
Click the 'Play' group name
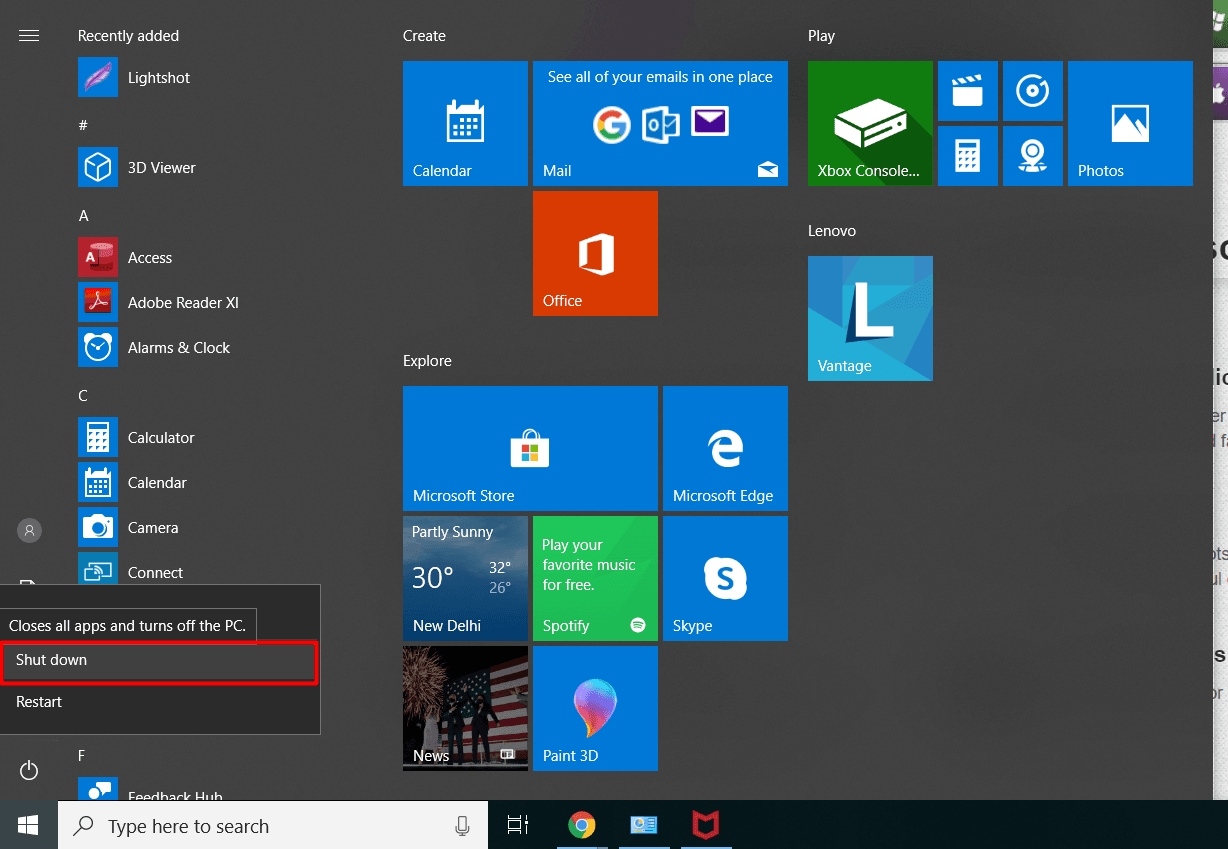pos(821,36)
